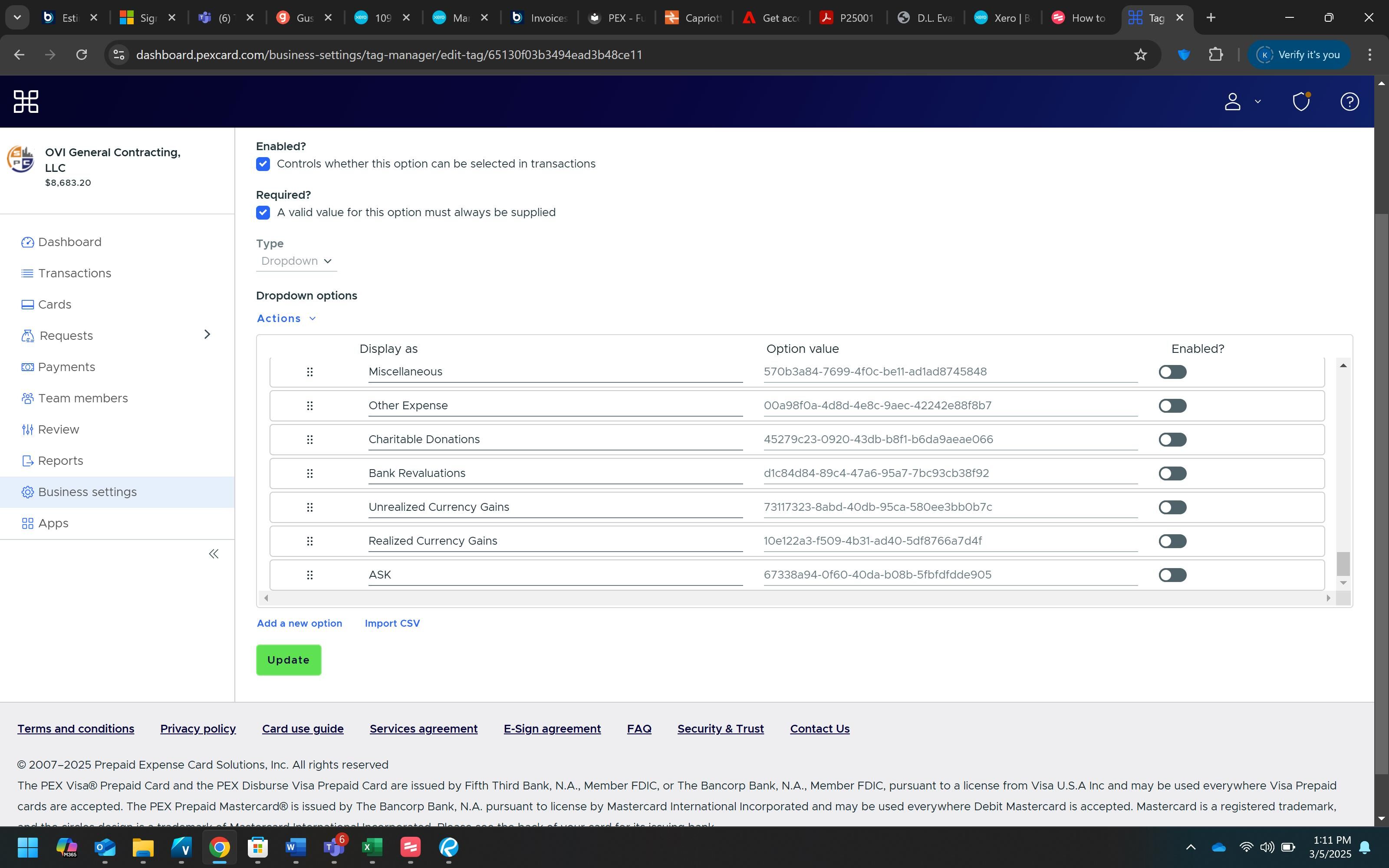The width and height of the screenshot is (1389, 868).
Task: Go to Transactions in the sidebar
Action: click(x=75, y=273)
